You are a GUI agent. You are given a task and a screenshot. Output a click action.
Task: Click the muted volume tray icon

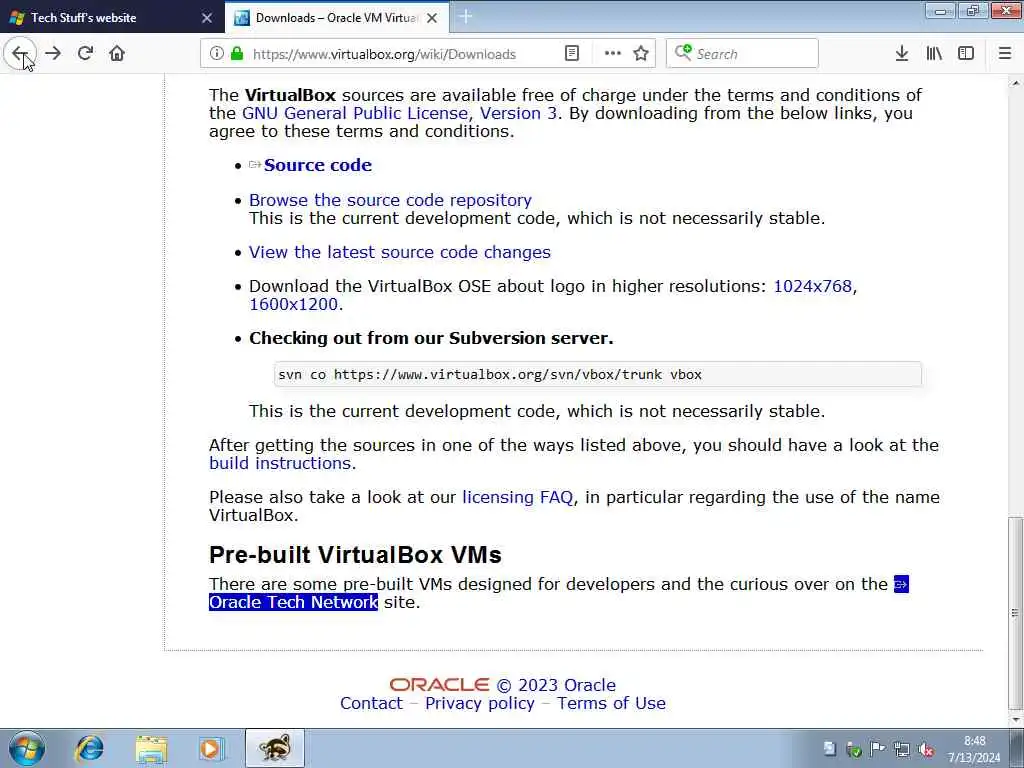(925, 749)
